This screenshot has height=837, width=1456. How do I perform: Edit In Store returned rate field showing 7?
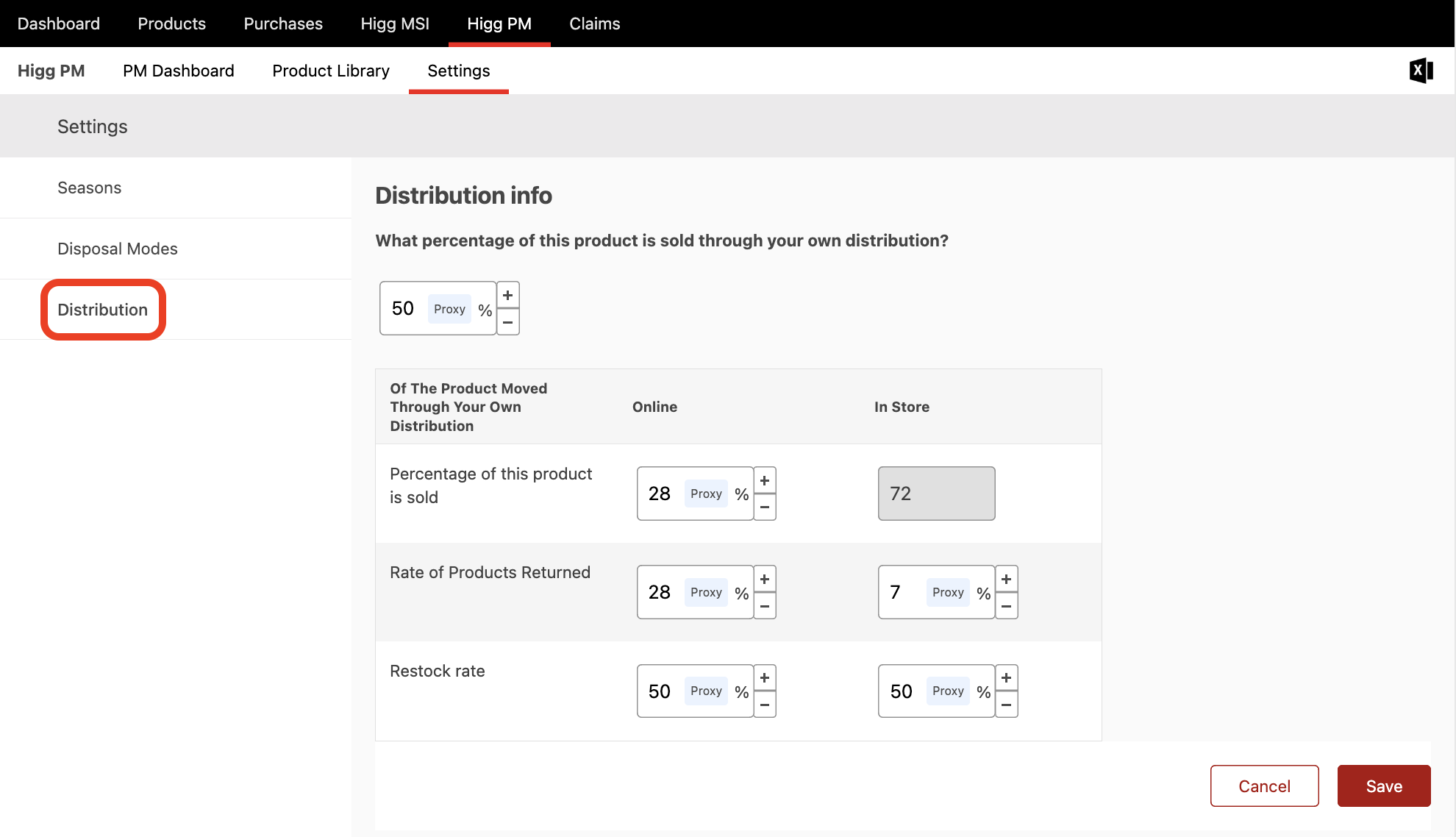[x=936, y=592]
